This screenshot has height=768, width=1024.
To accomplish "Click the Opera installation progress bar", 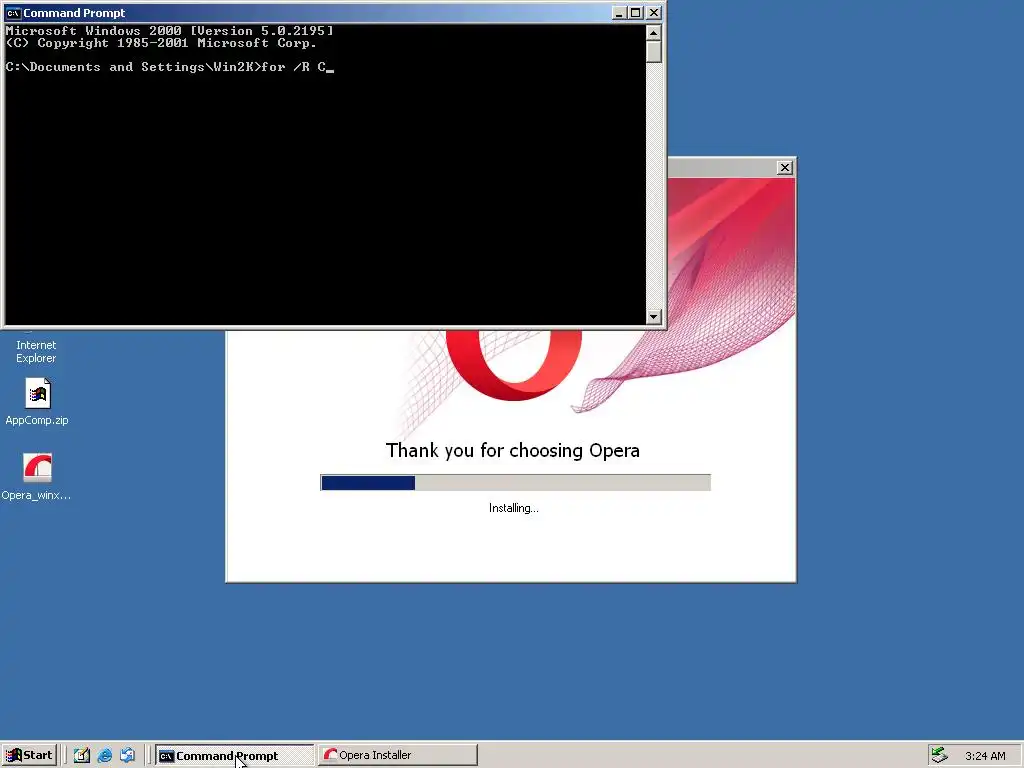I will coord(515,483).
